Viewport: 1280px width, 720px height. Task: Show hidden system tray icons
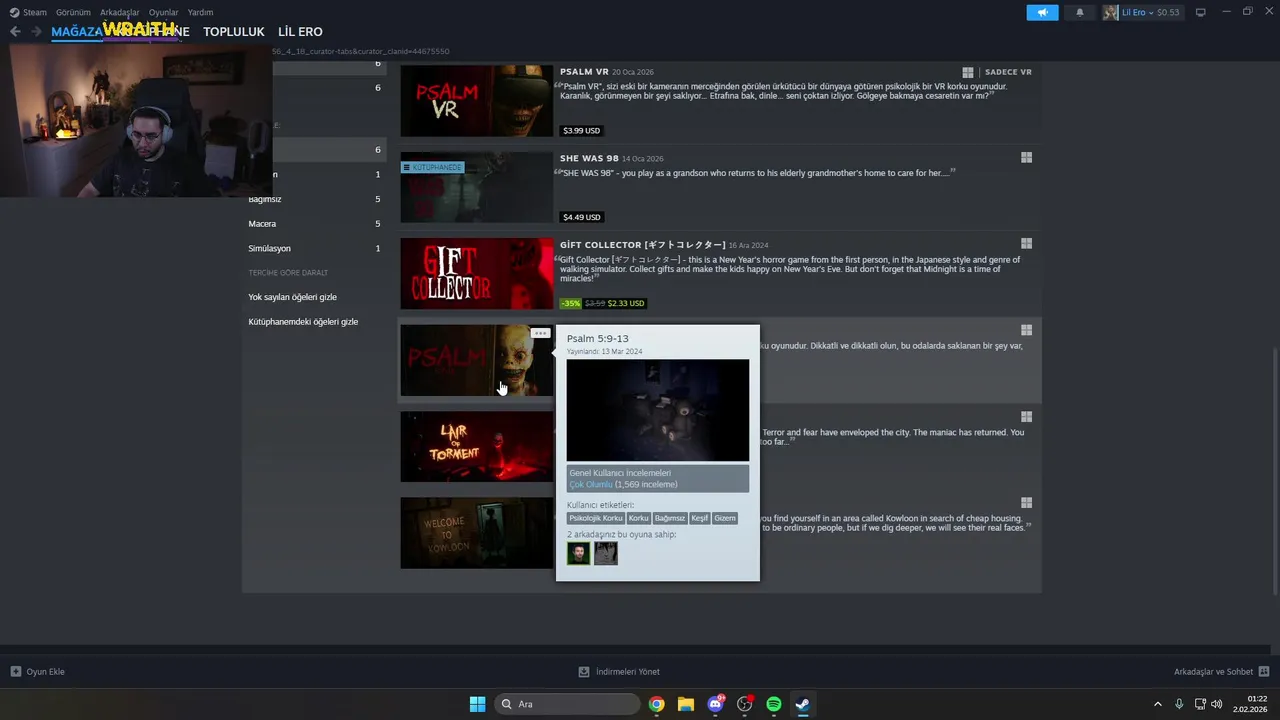click(x=1158, y=704)
